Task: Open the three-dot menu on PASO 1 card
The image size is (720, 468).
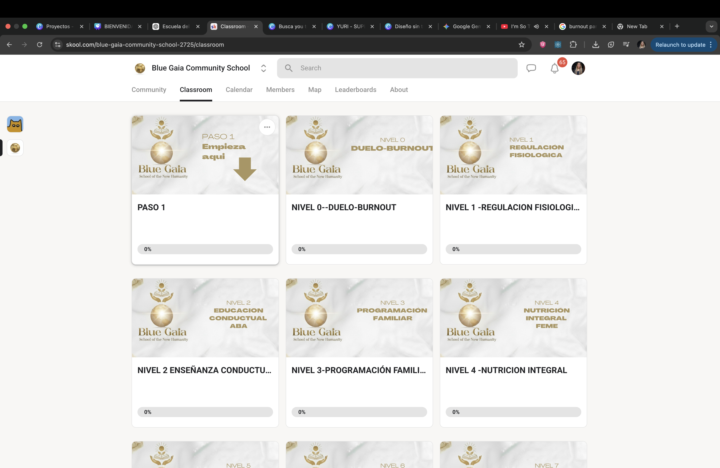Action: pos(267,127)
